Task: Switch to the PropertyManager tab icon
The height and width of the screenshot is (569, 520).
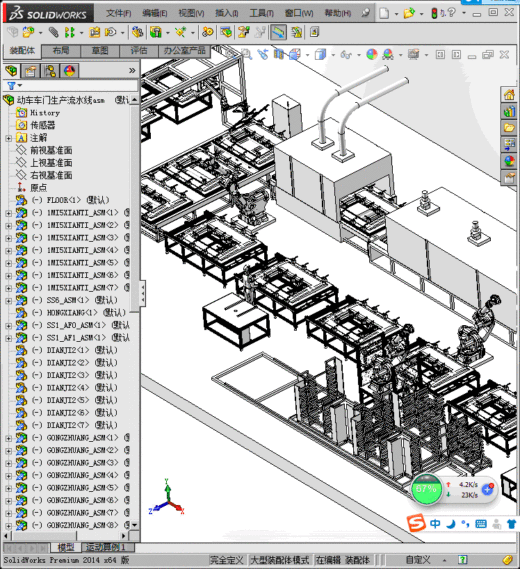Action: tap(30, 71)
